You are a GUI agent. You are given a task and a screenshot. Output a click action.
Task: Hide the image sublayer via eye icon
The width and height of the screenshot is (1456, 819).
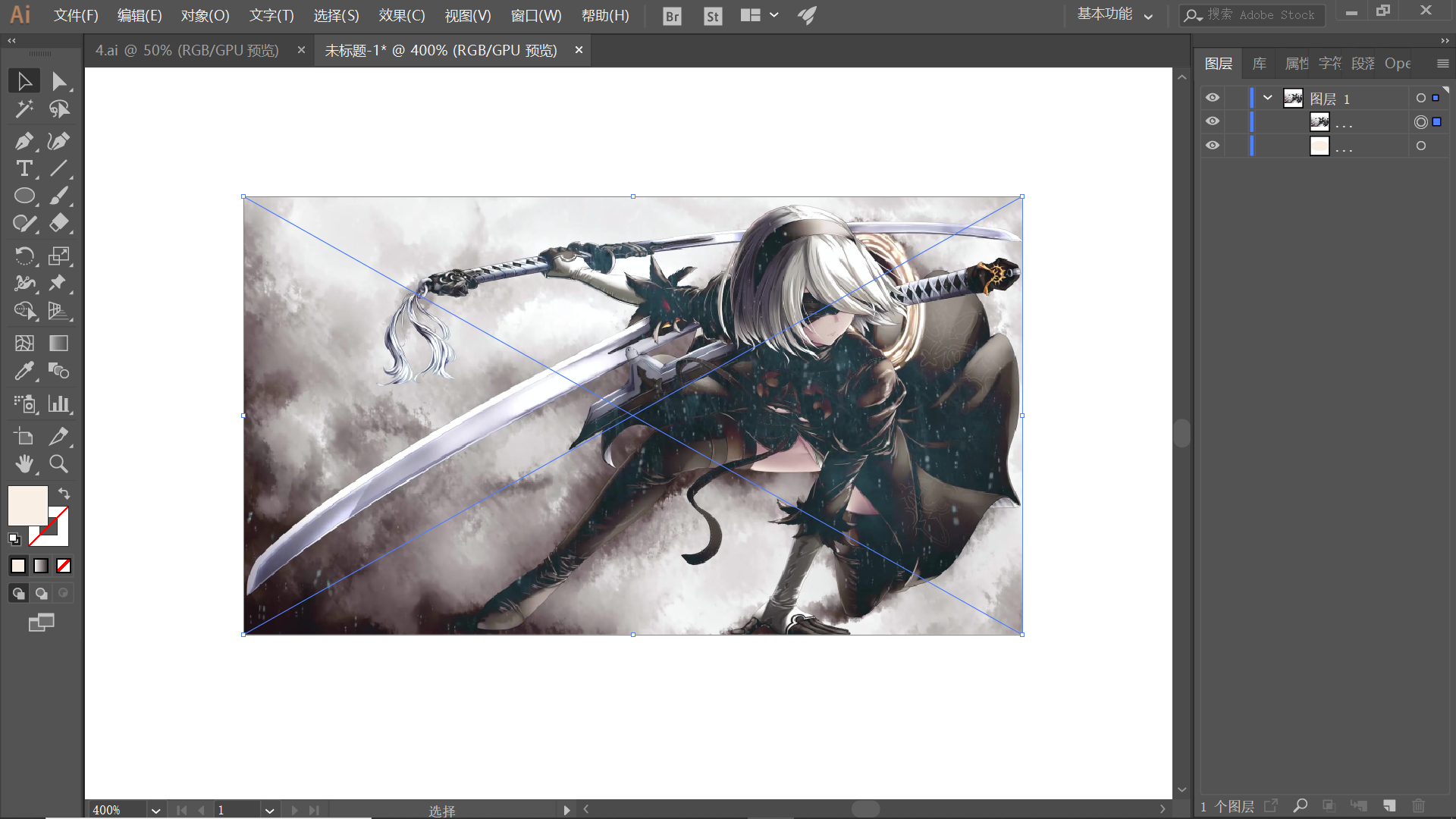(x=1213, y=121)
